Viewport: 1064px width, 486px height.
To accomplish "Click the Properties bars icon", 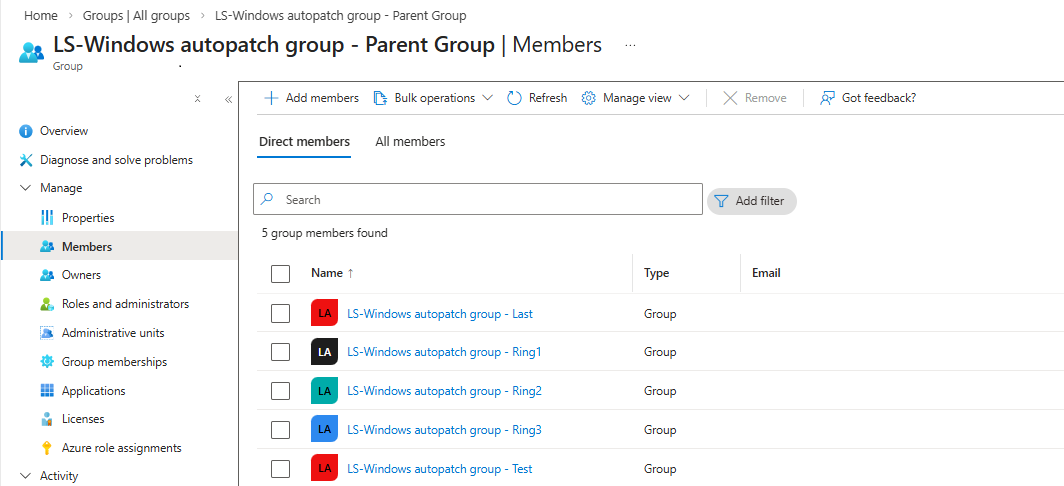I will (47, 218).
